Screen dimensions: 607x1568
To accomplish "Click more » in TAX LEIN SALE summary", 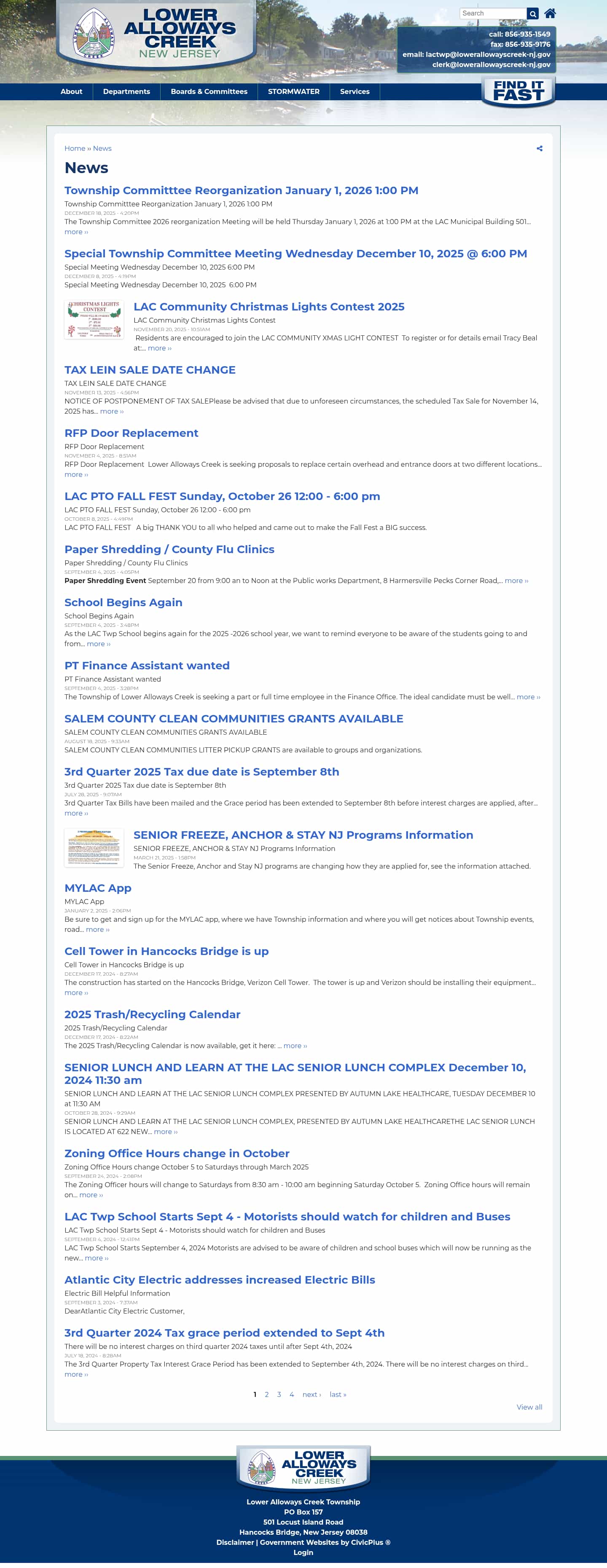I will [112, 412].
